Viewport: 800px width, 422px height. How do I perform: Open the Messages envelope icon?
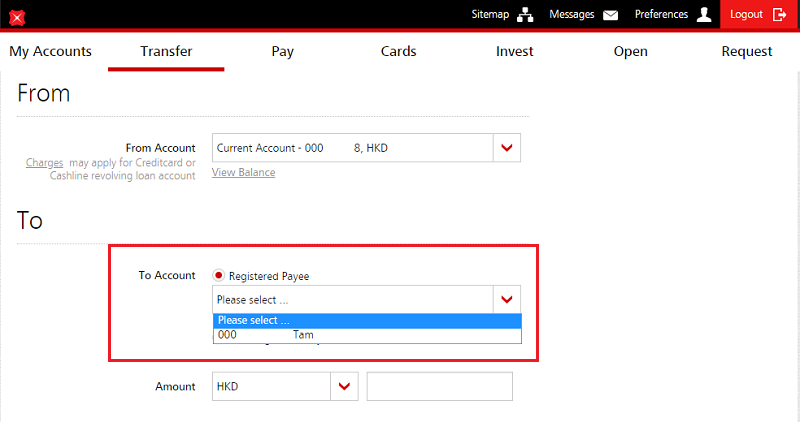click(610, 15)
